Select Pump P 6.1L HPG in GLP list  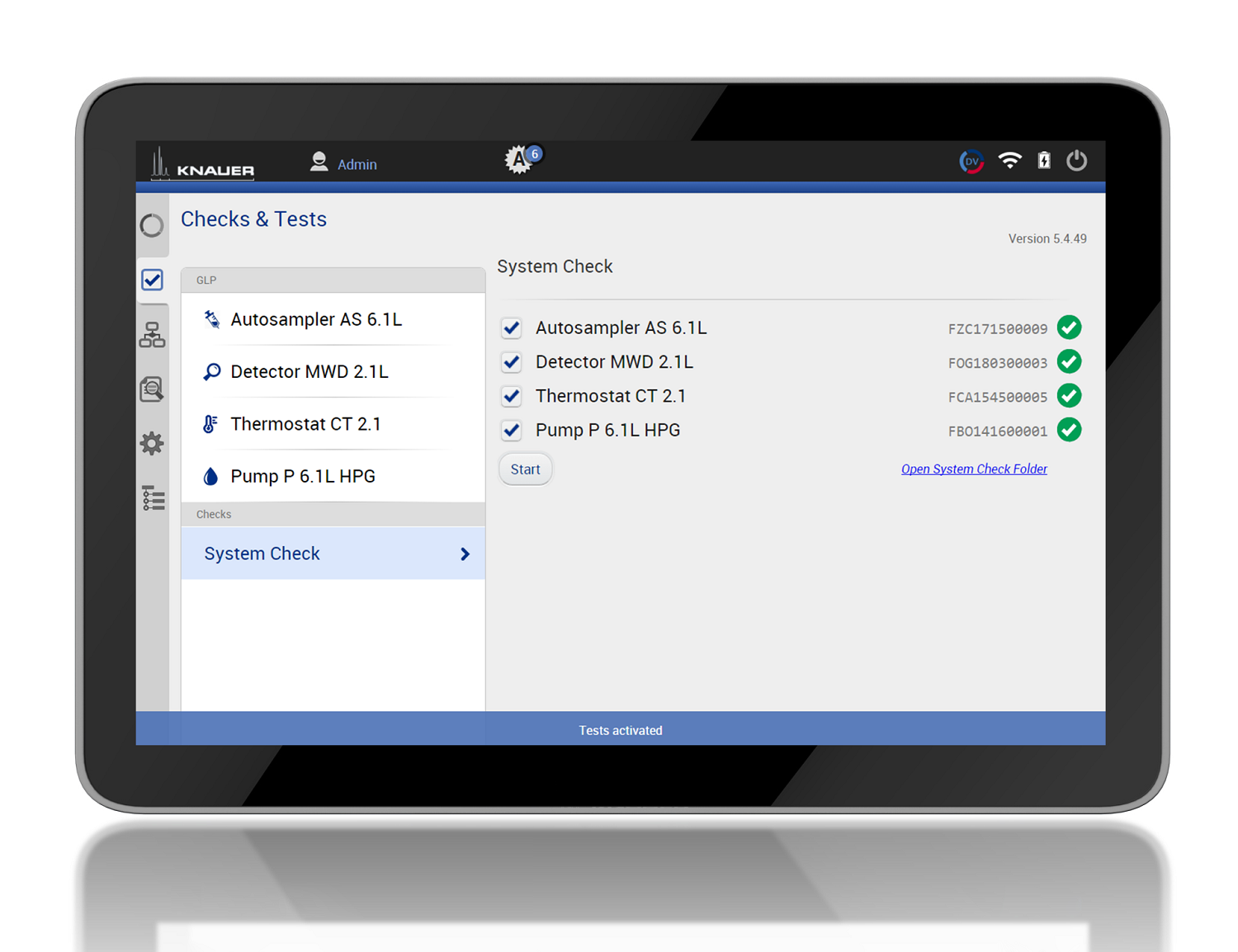coord(302,477)
